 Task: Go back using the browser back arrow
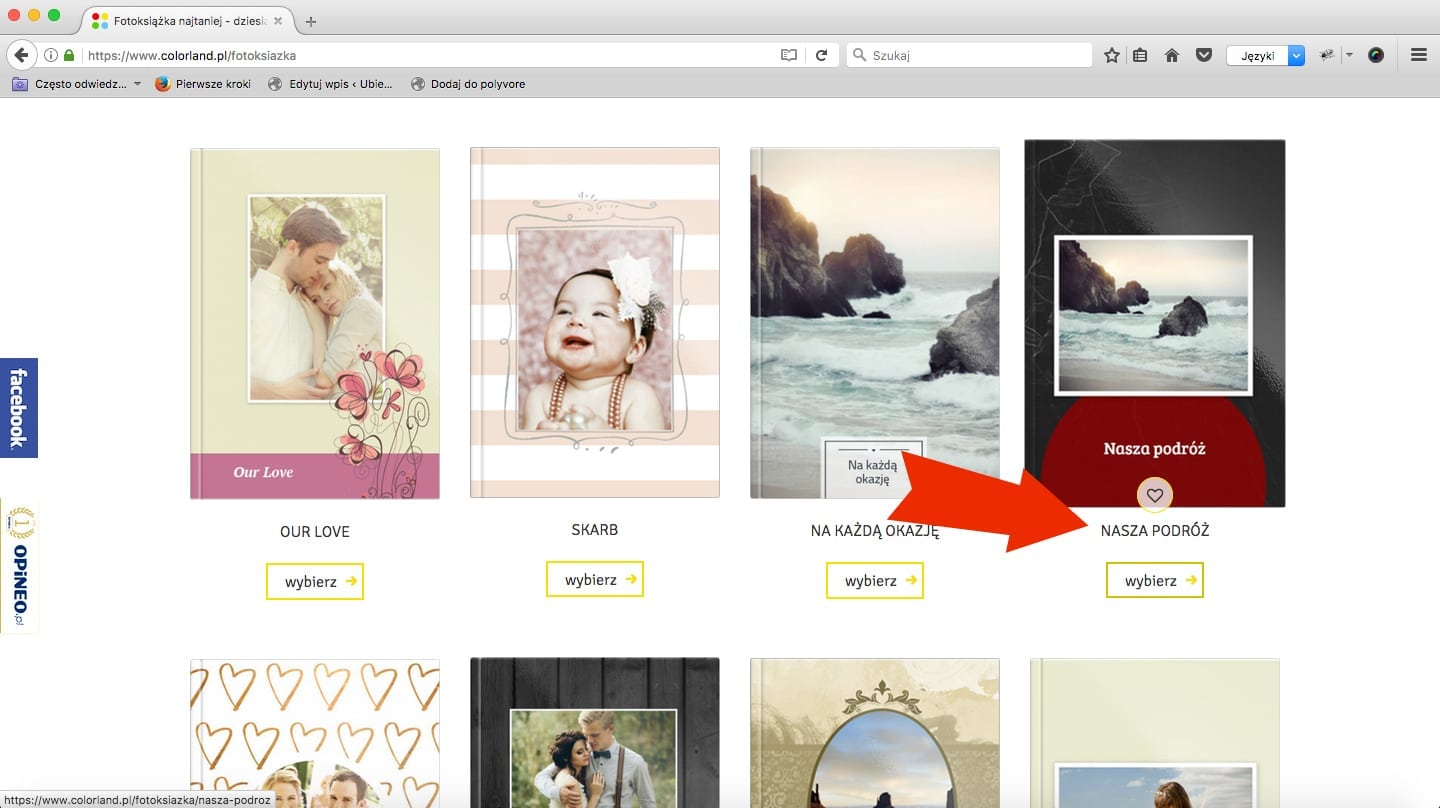21,55
